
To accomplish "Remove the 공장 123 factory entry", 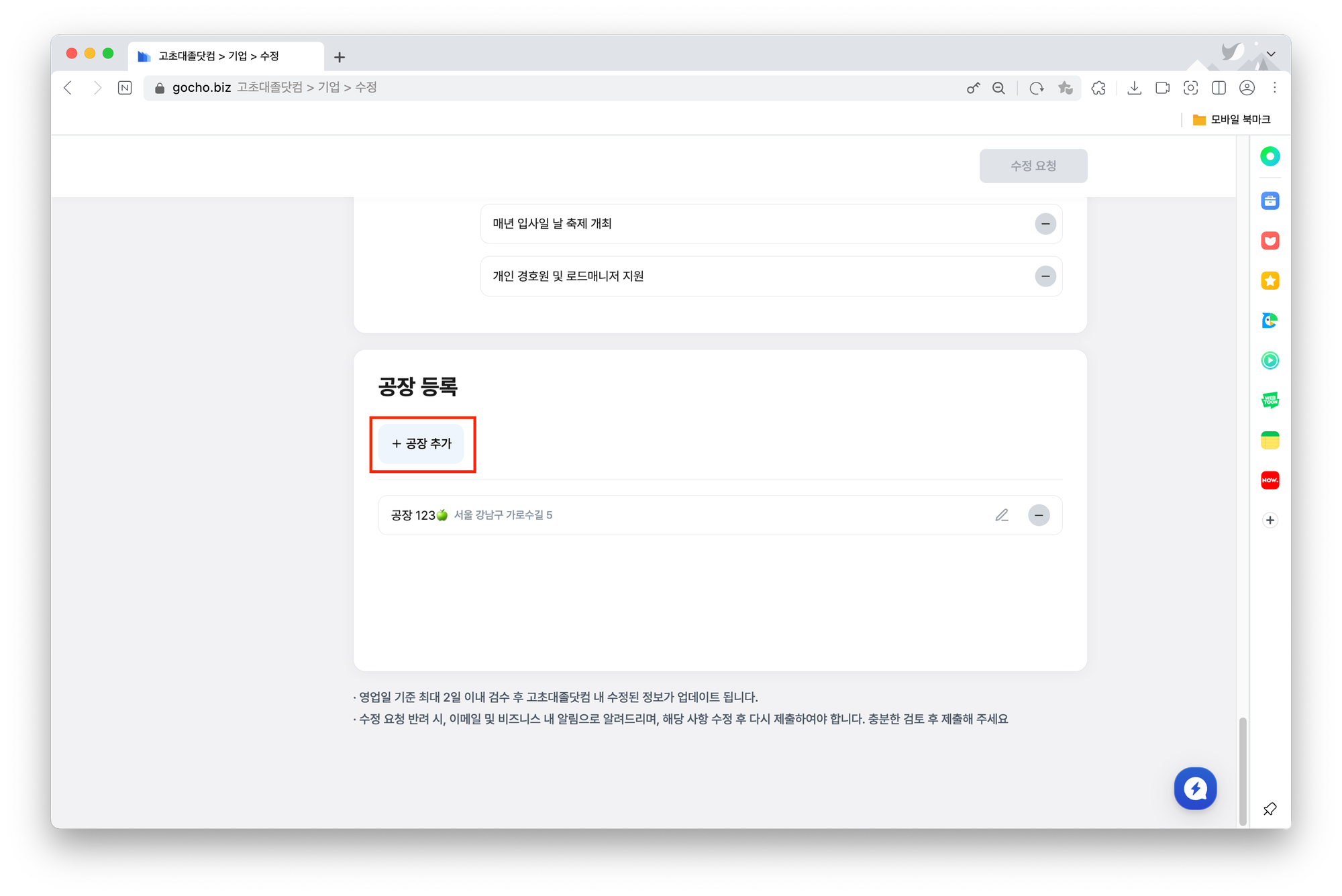I will (x=1039, y=515).
